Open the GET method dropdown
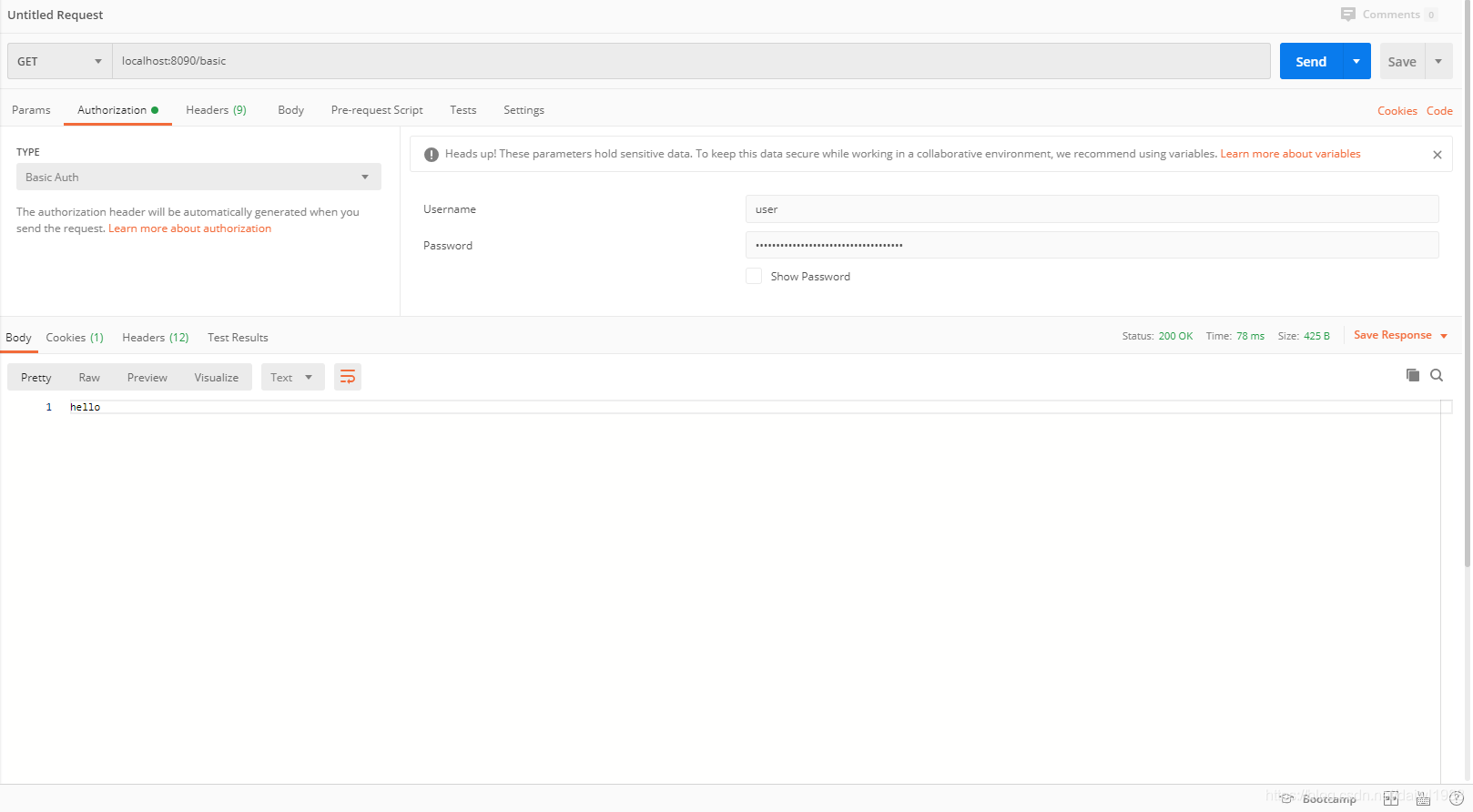The image size is (1473, 812). 60,61
